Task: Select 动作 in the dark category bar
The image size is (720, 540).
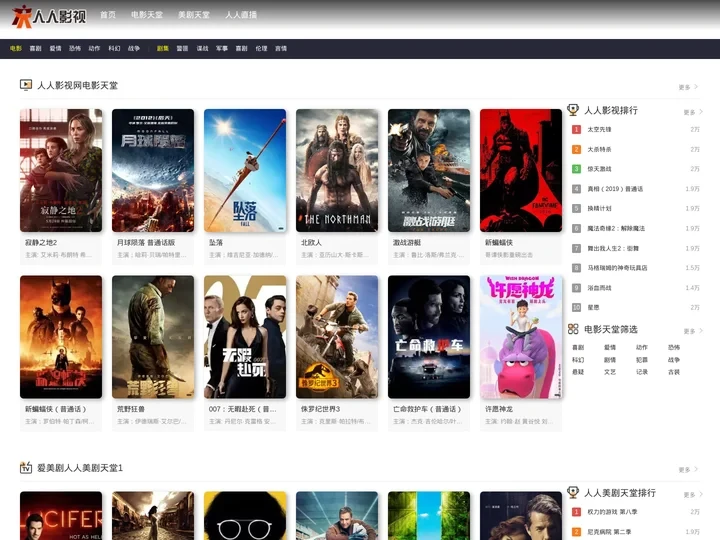Action: (94, 48)
